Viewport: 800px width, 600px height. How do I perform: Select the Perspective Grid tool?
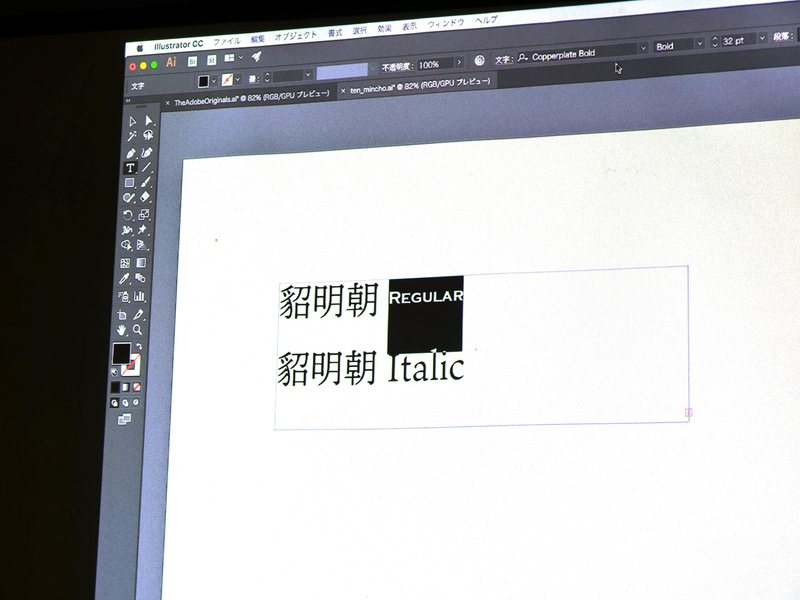coord(143,245)
